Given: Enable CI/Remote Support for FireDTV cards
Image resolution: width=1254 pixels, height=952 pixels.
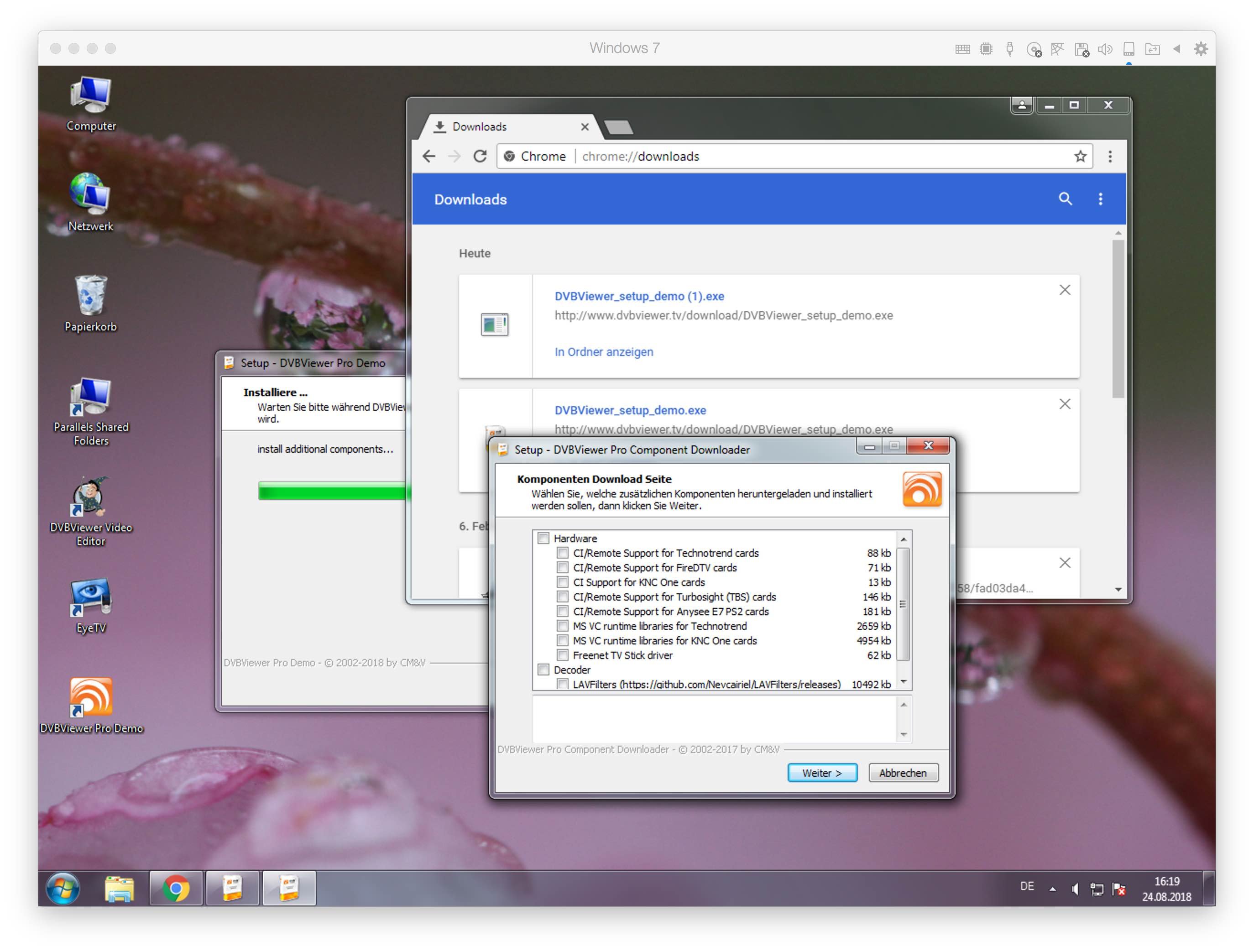Looking at the screenshot, I should 563,568.
